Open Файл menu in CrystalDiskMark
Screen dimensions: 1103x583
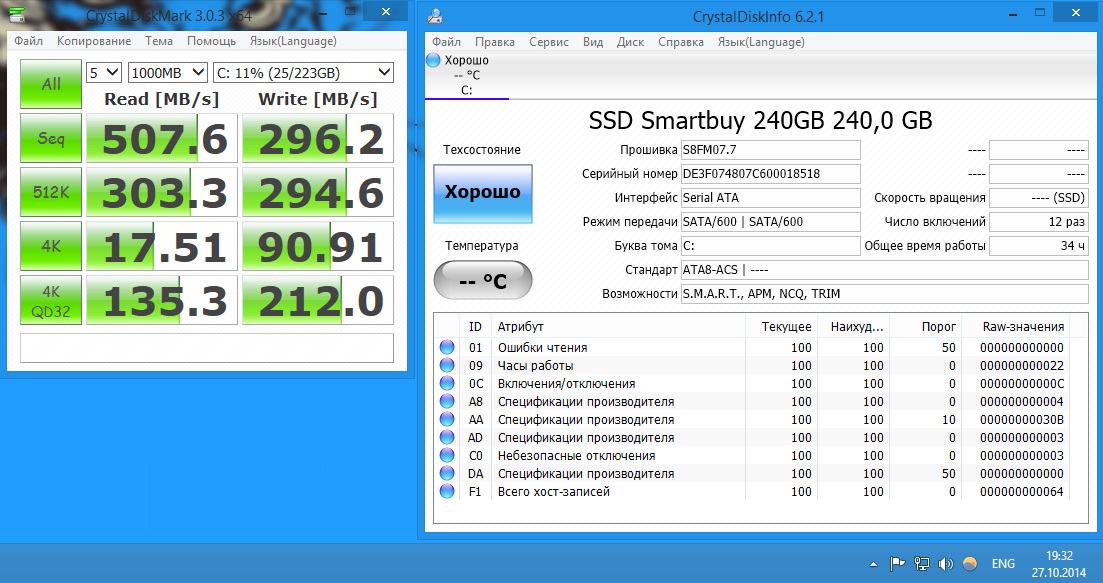coord(28,41)
